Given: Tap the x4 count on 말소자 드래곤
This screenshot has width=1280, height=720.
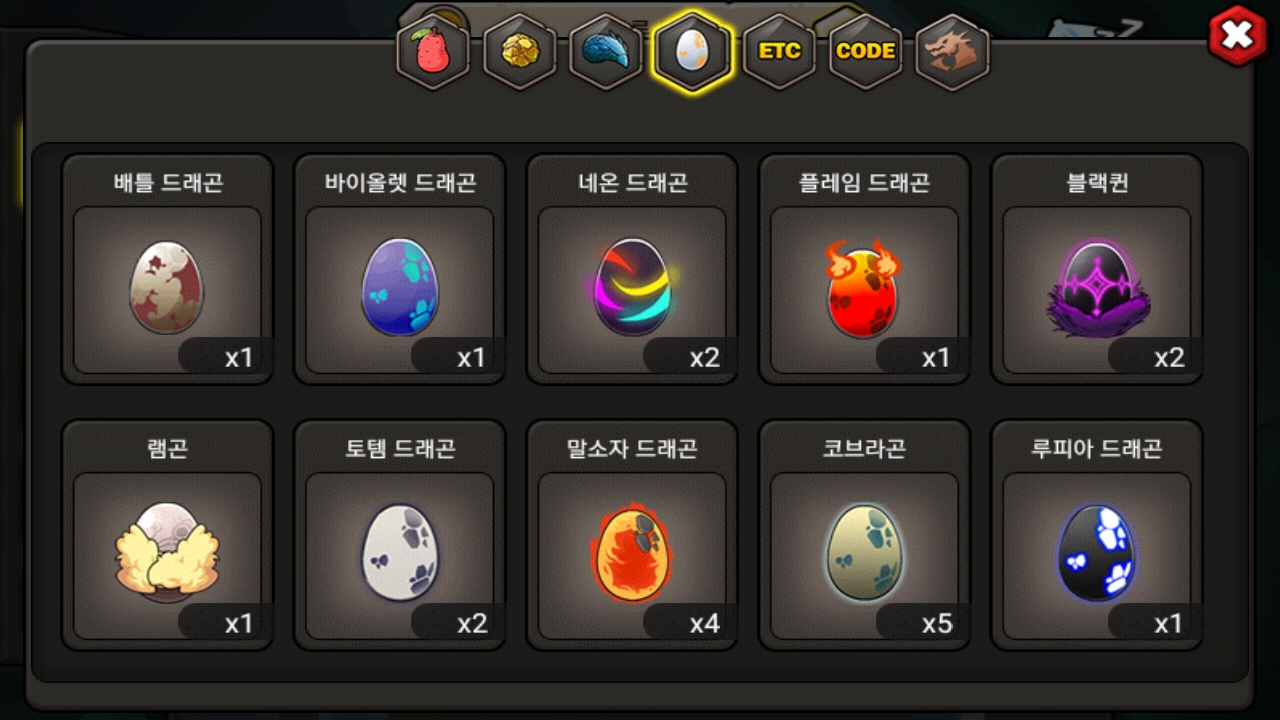Looking at the screenshot, I should [x=705, y=624].
